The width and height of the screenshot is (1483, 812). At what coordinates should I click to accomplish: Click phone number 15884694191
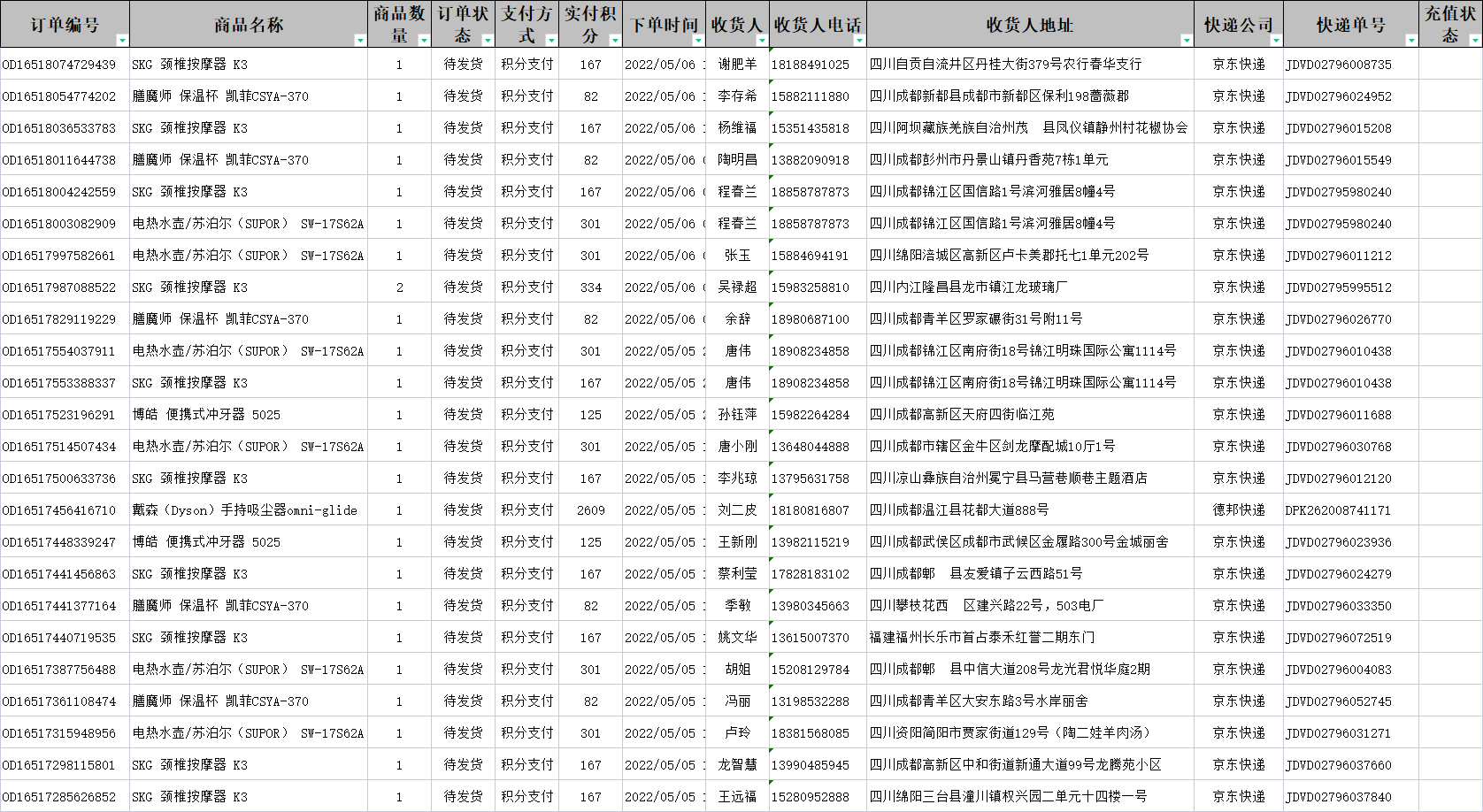point(818,256)
